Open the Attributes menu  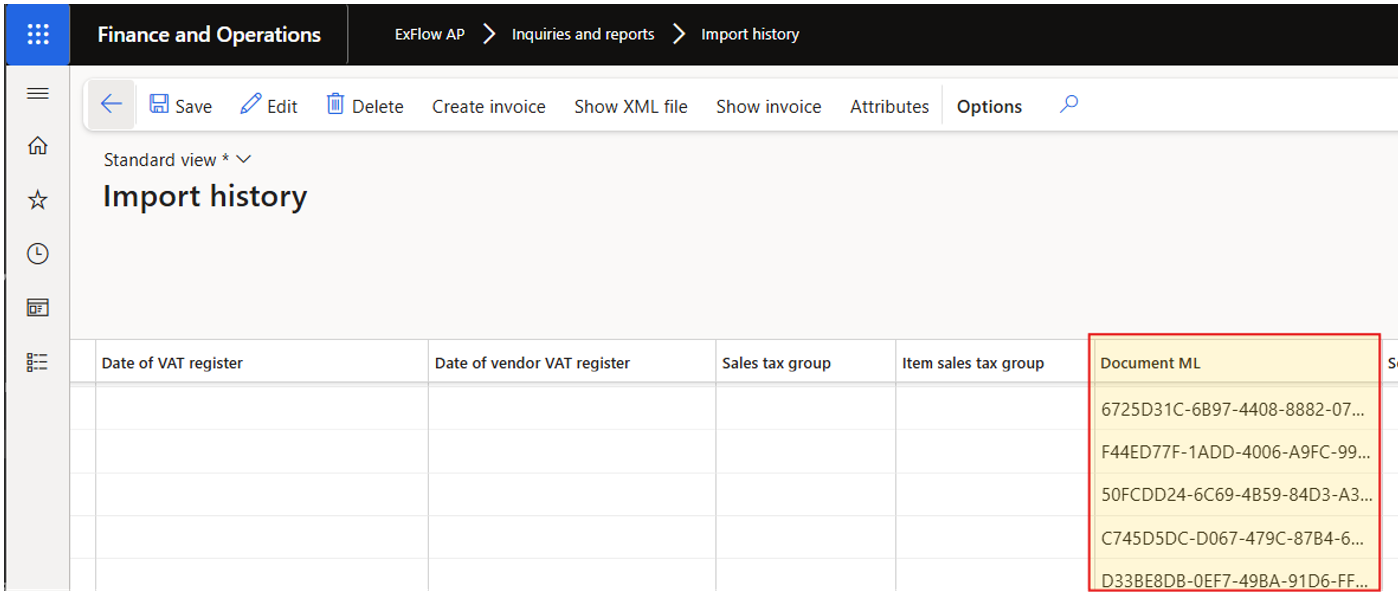click(x=889, y=107)
